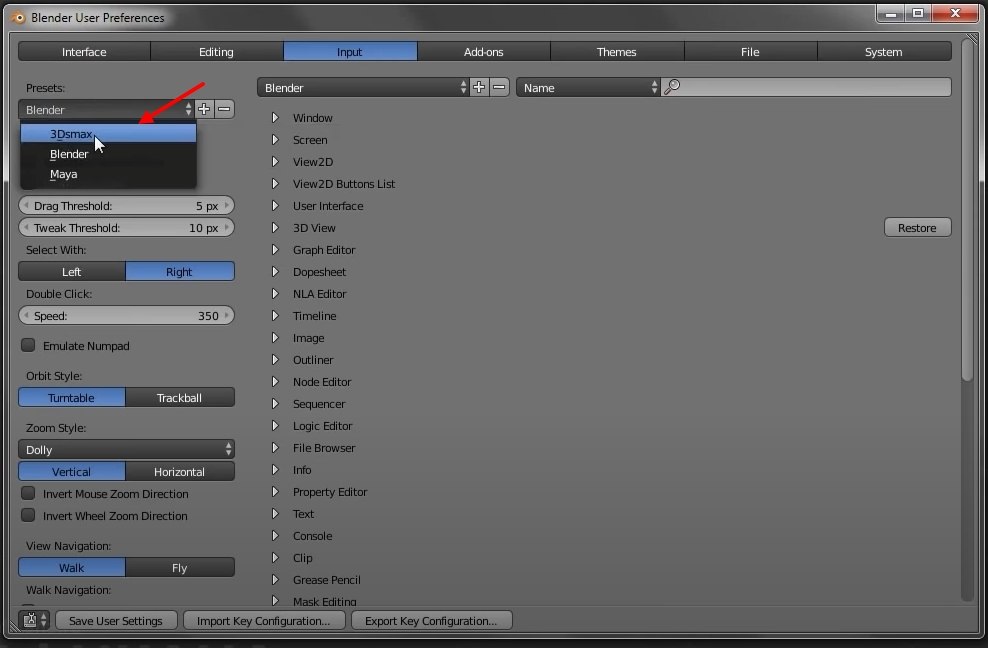Expand the Outliner keymap section
988x648 pixels.
click(275, 360)
